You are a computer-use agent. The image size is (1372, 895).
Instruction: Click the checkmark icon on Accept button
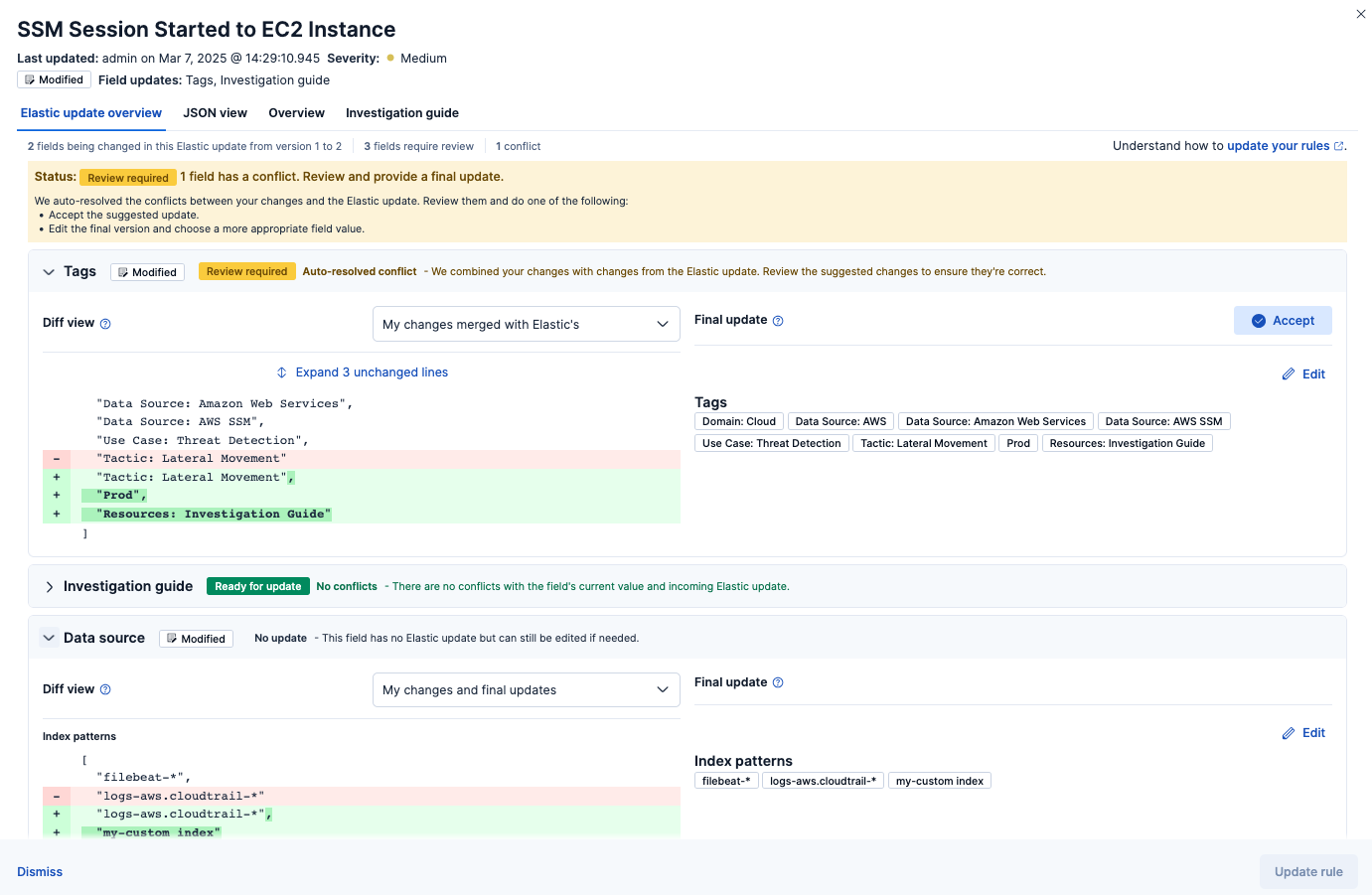tap(1259, 321)
